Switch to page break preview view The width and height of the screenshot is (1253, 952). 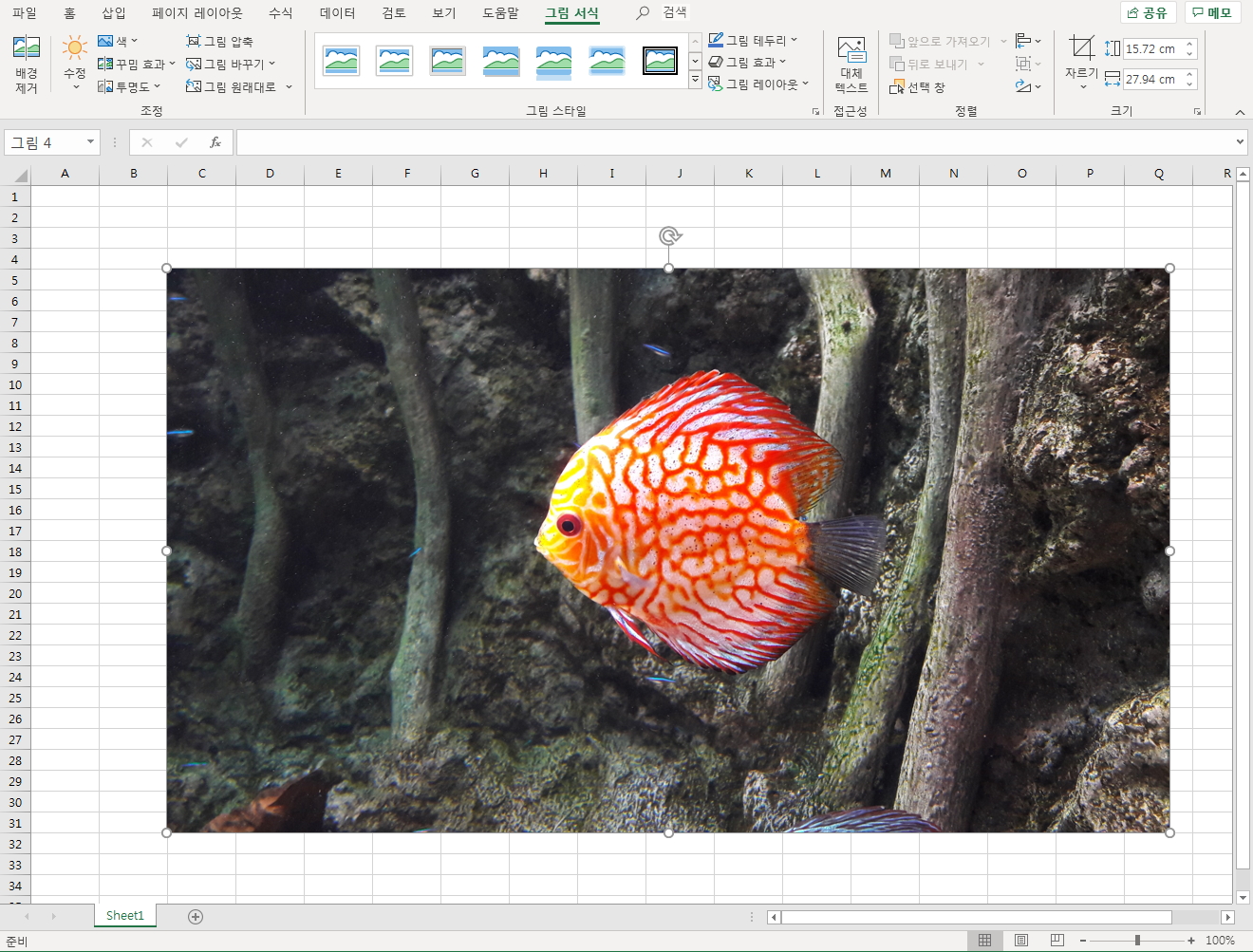pyautogui.click(x=1057, y=940)
